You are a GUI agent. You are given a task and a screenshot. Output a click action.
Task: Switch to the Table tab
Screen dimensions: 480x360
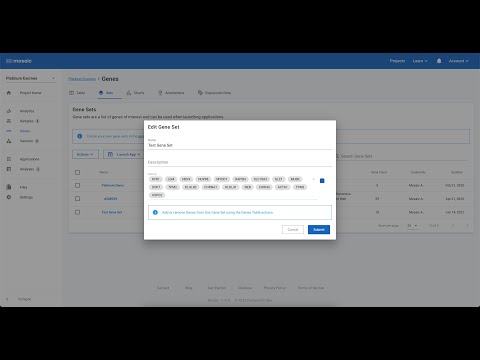77,93
